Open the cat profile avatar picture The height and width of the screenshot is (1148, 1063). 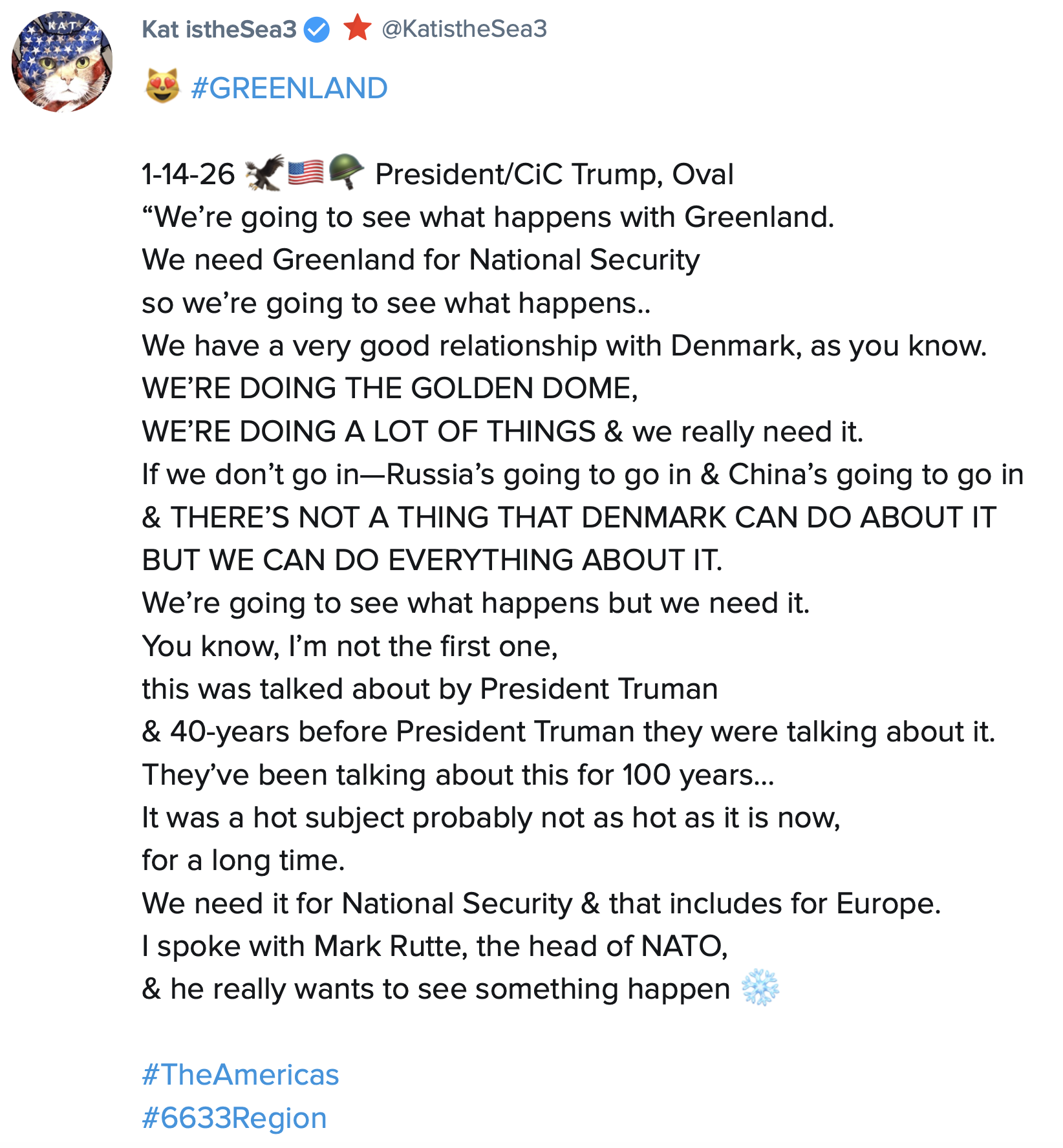pyautogui.click(x=62, y=61)
